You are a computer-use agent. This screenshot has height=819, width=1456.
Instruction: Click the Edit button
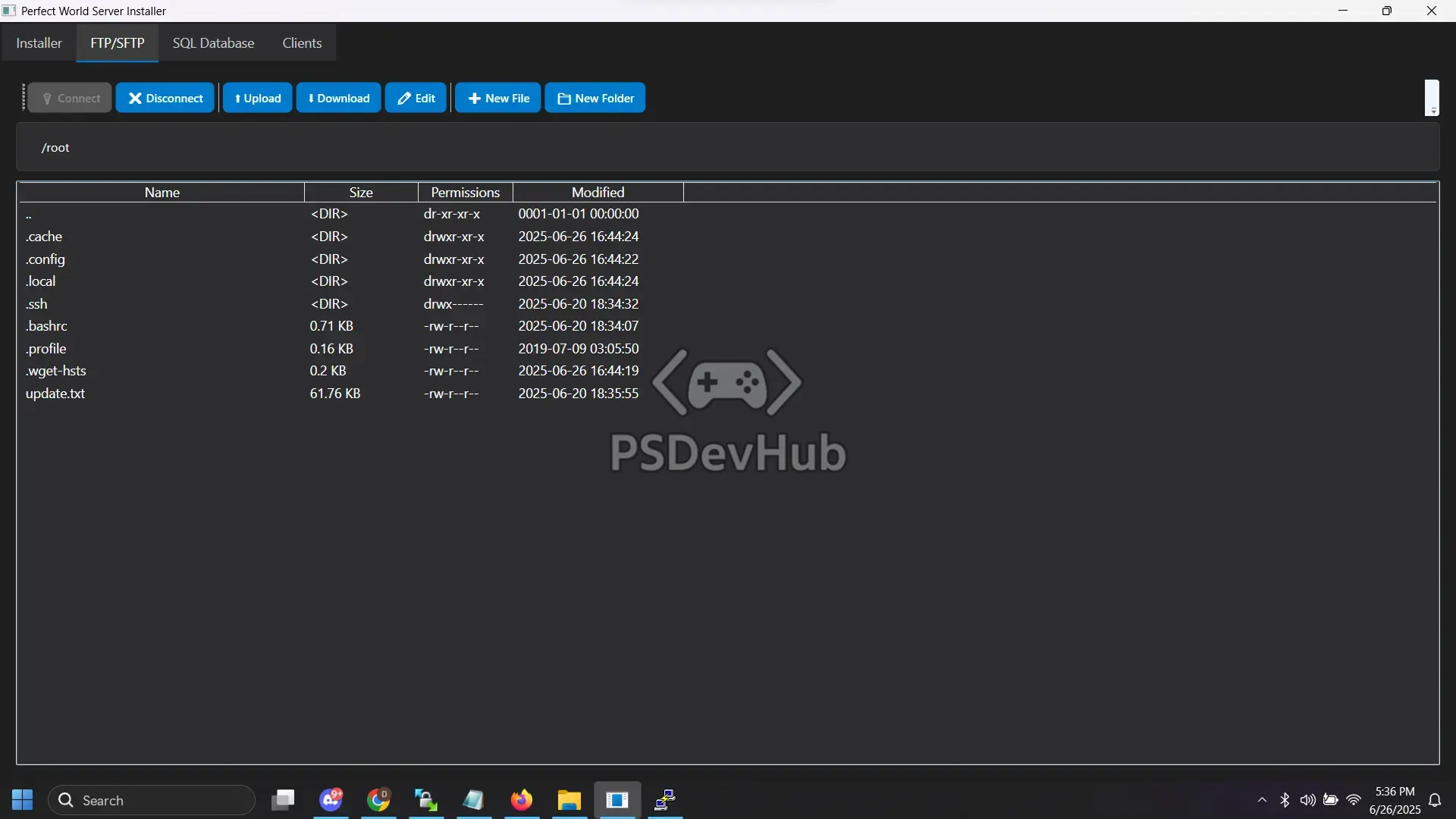point(416,98)
